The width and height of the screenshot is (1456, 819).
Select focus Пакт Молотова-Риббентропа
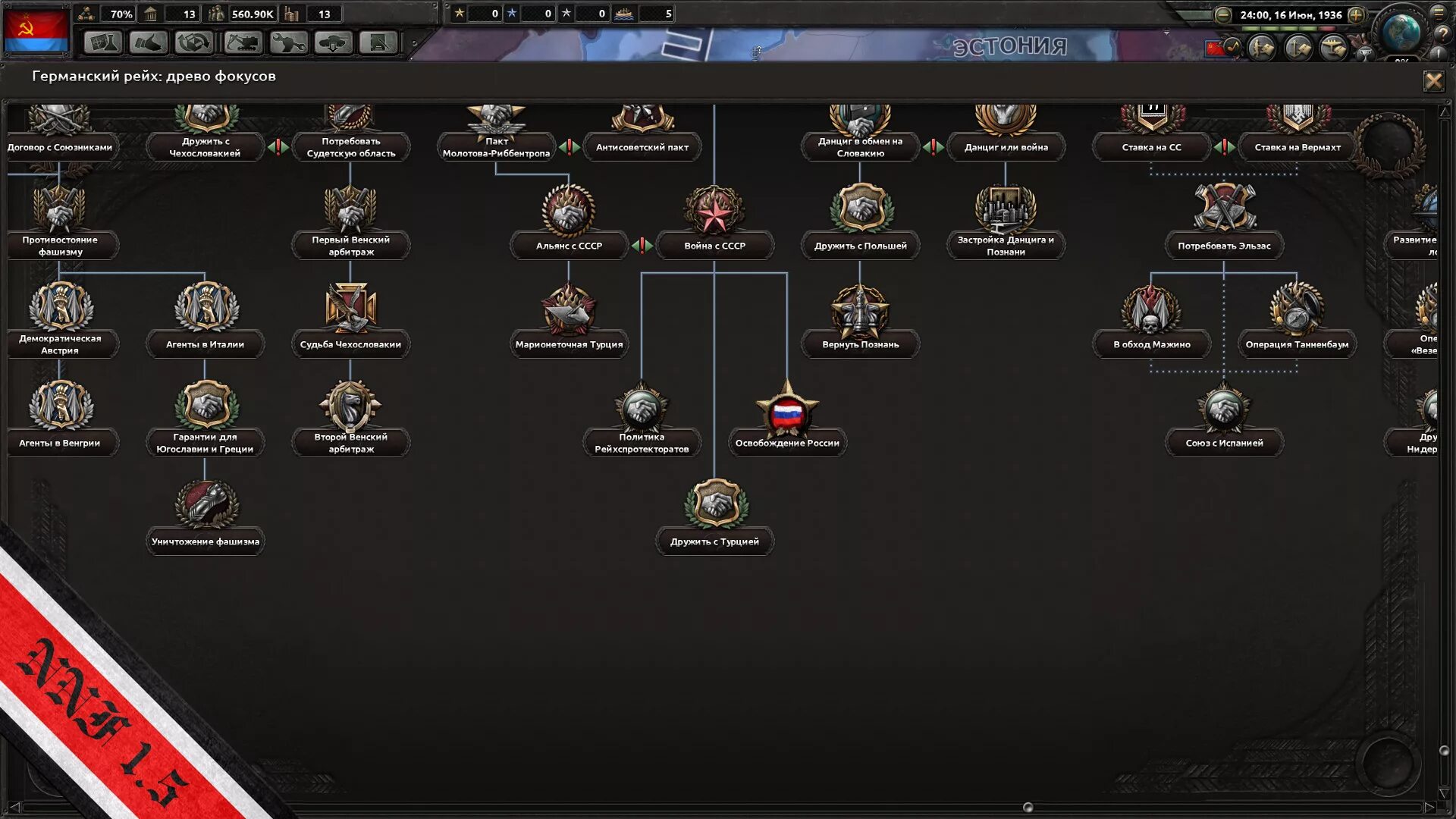coord(497,147)
